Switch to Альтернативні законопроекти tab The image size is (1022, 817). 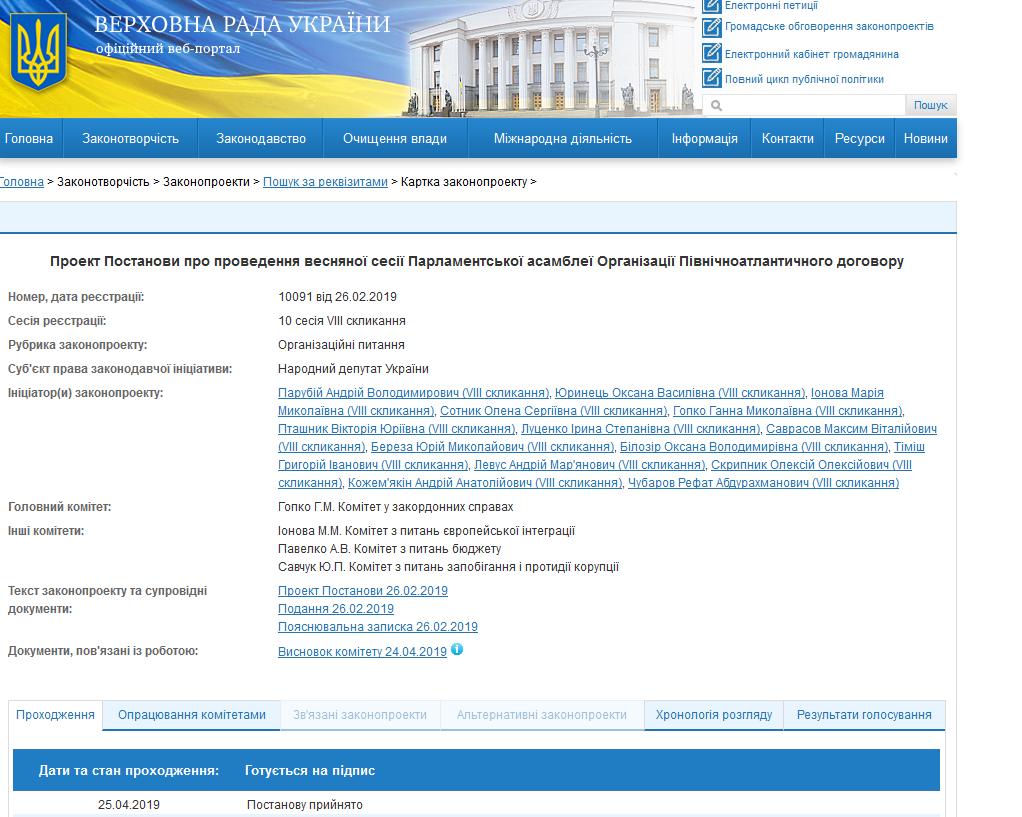coord(542,715)
